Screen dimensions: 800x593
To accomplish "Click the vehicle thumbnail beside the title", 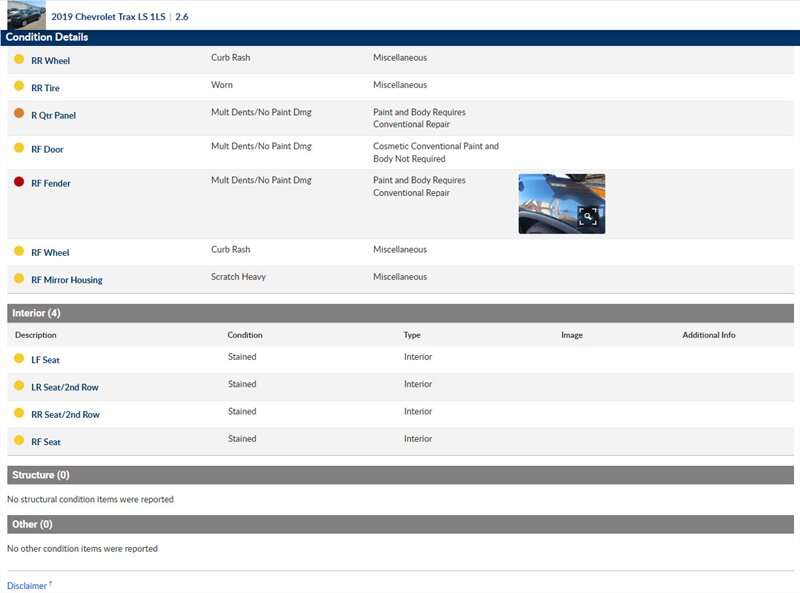I will click(x=26, y=16).
